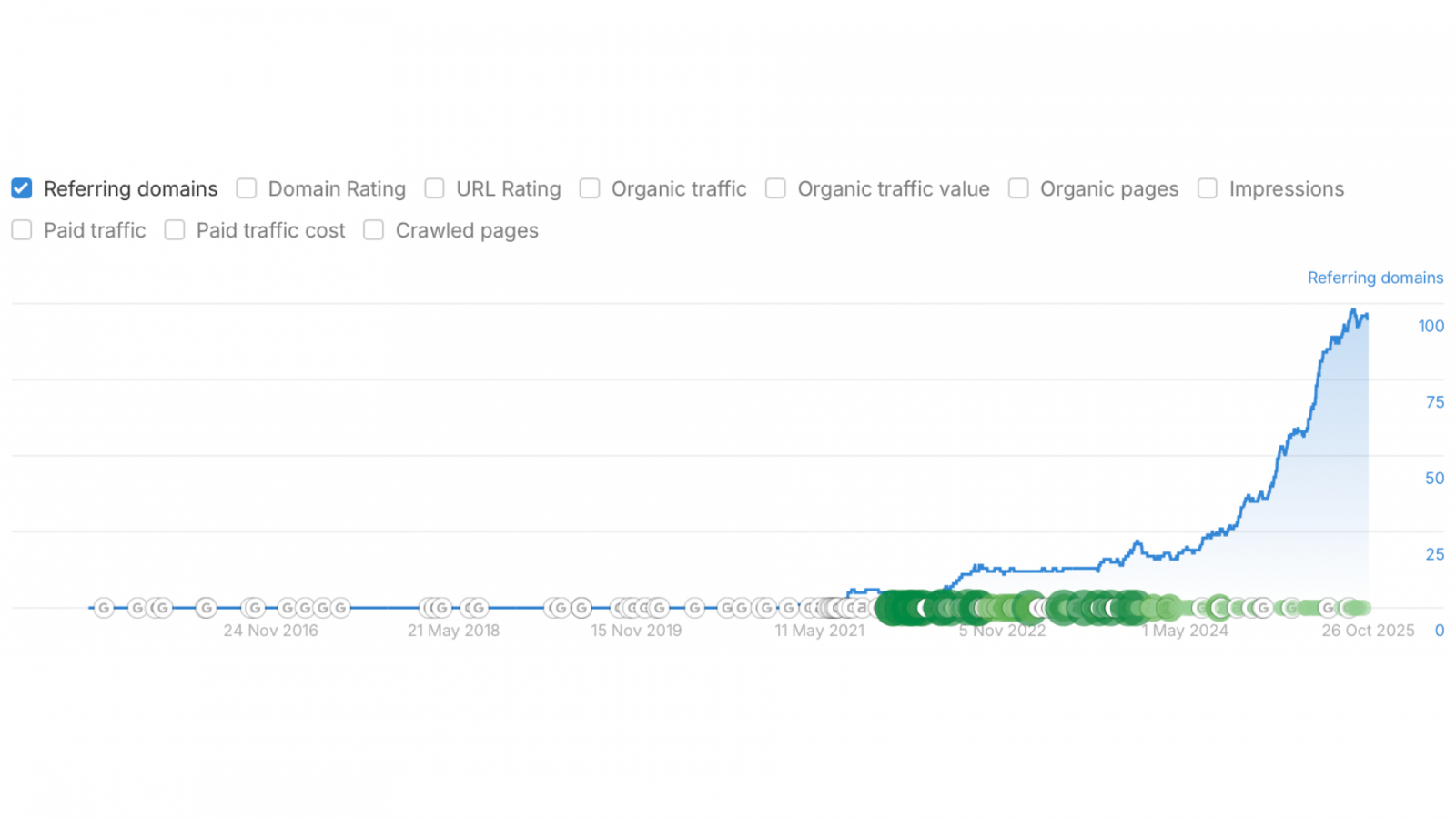Click the 26 Oct 2025 date label
The height and width of the screenshot is (819, 1456).
(1368, 631)
